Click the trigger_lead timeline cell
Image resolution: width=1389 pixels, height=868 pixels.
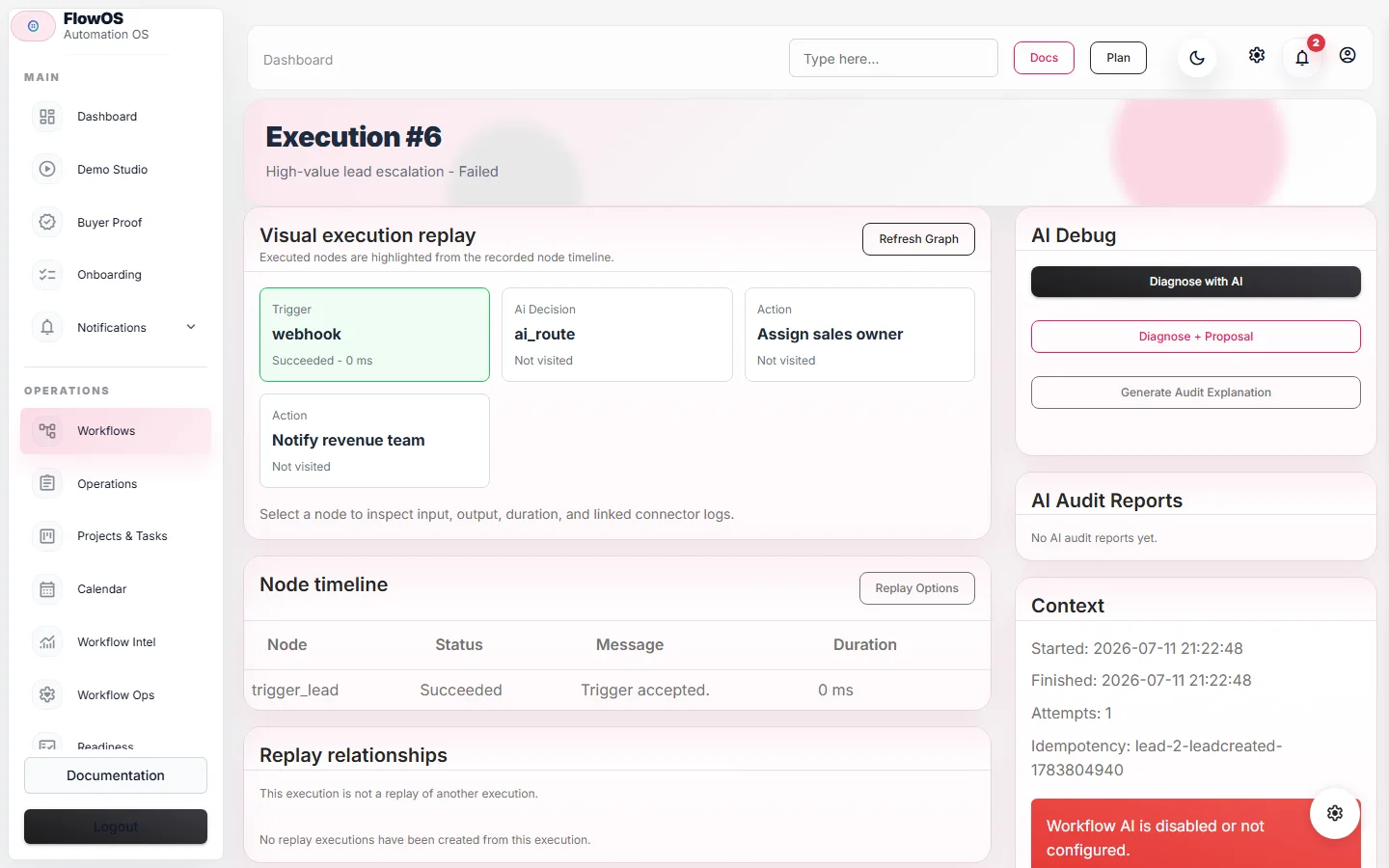(x=295, y=691)
